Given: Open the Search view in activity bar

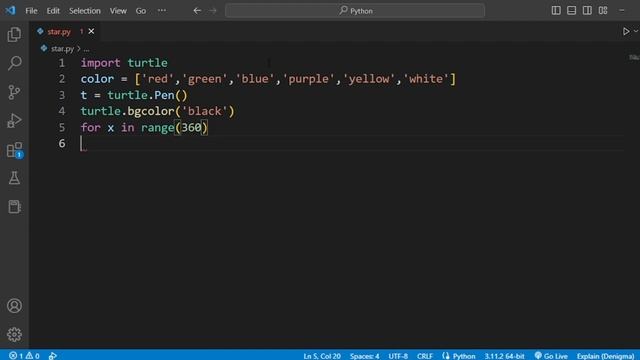Looking at the screenshot, I should (14, 63).
